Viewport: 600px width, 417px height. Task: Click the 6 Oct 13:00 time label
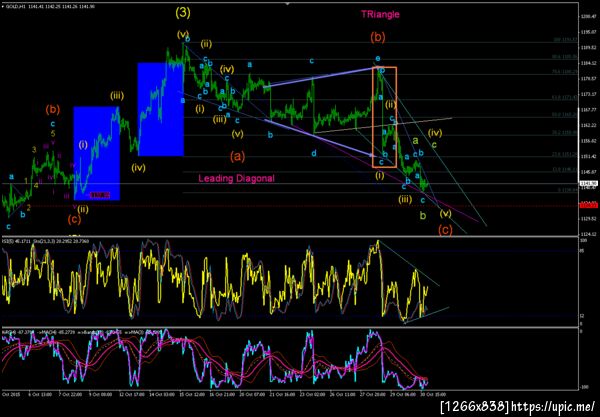(39, 394)
